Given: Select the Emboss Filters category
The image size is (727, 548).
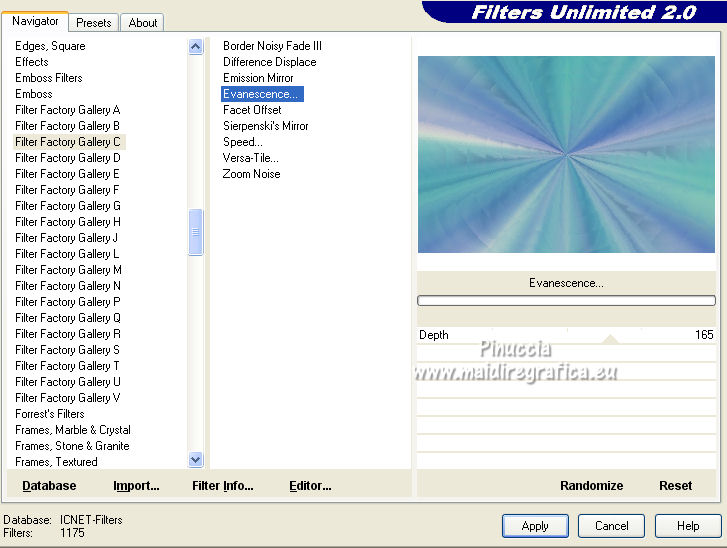Looking at the screenshot, I should [x=49, y=78].
